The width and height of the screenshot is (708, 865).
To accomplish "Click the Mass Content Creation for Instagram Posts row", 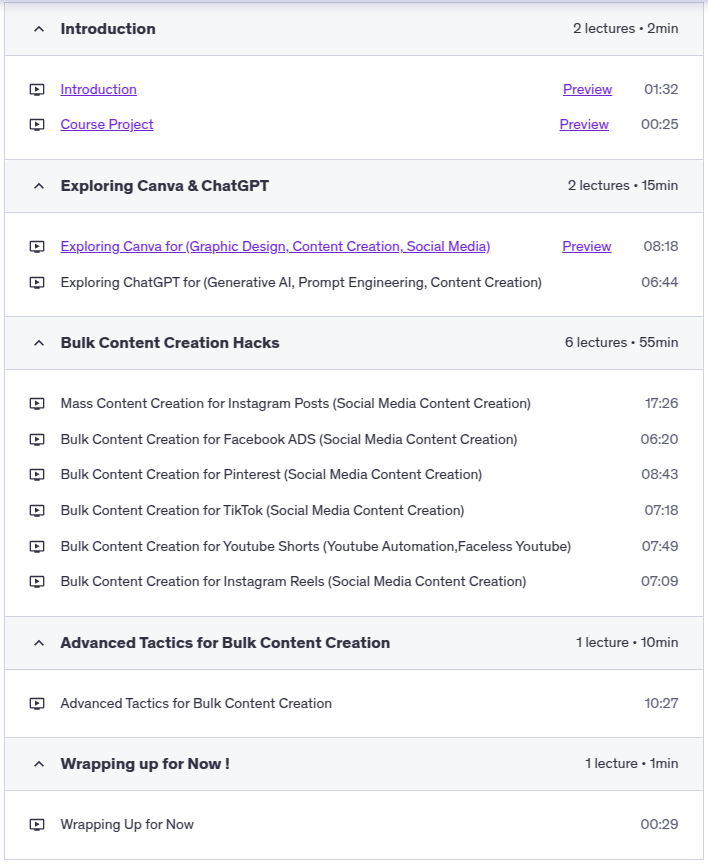I will tap(295, 404).
